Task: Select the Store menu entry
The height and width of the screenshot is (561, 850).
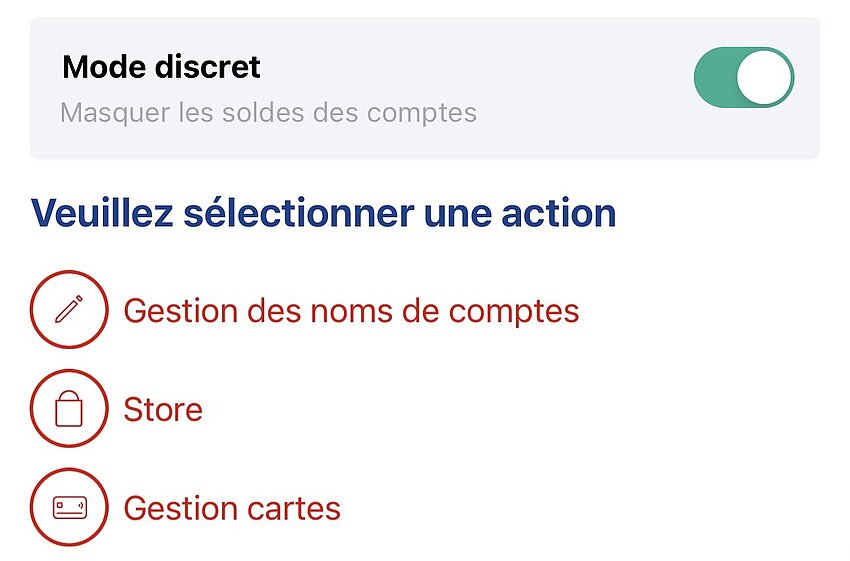Action: (x=117, y=409)
